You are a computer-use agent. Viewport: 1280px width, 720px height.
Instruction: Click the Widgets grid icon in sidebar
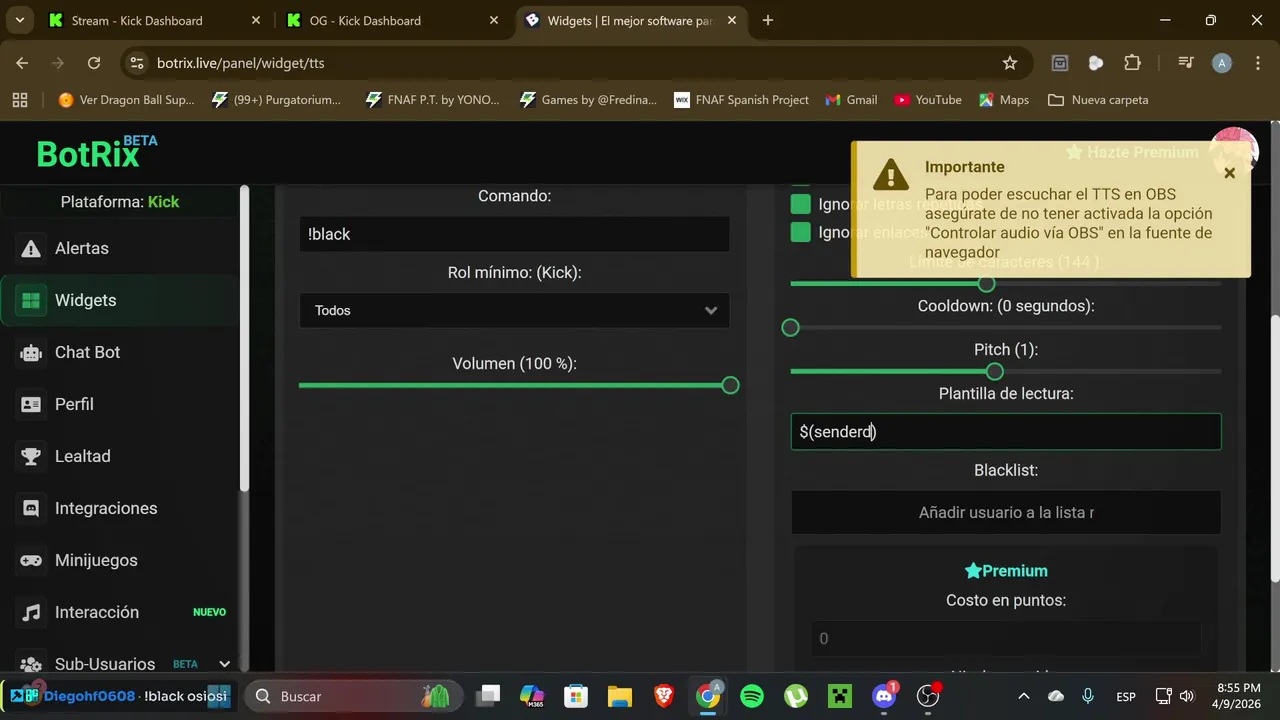31,300
